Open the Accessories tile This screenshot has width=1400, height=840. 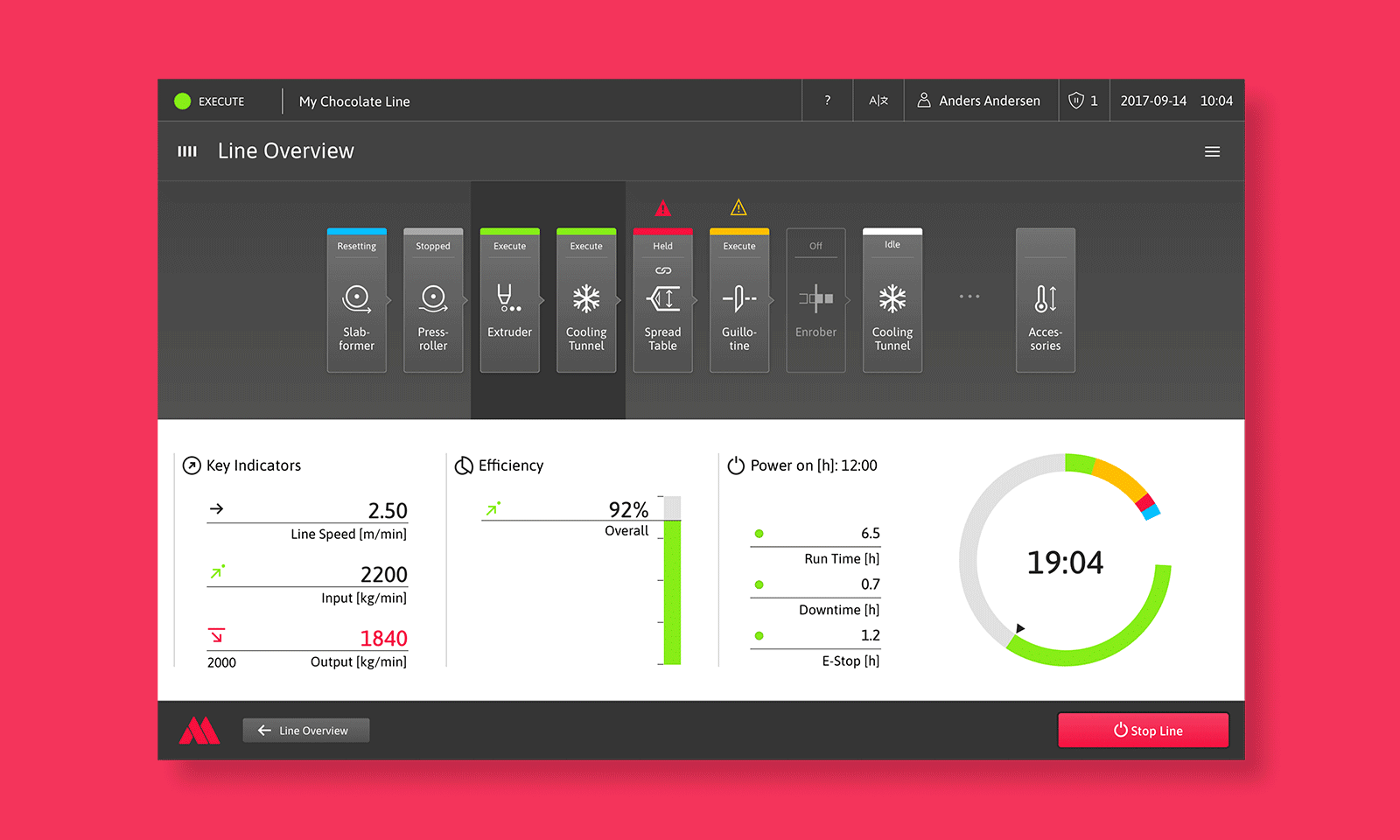point(1045,301)
